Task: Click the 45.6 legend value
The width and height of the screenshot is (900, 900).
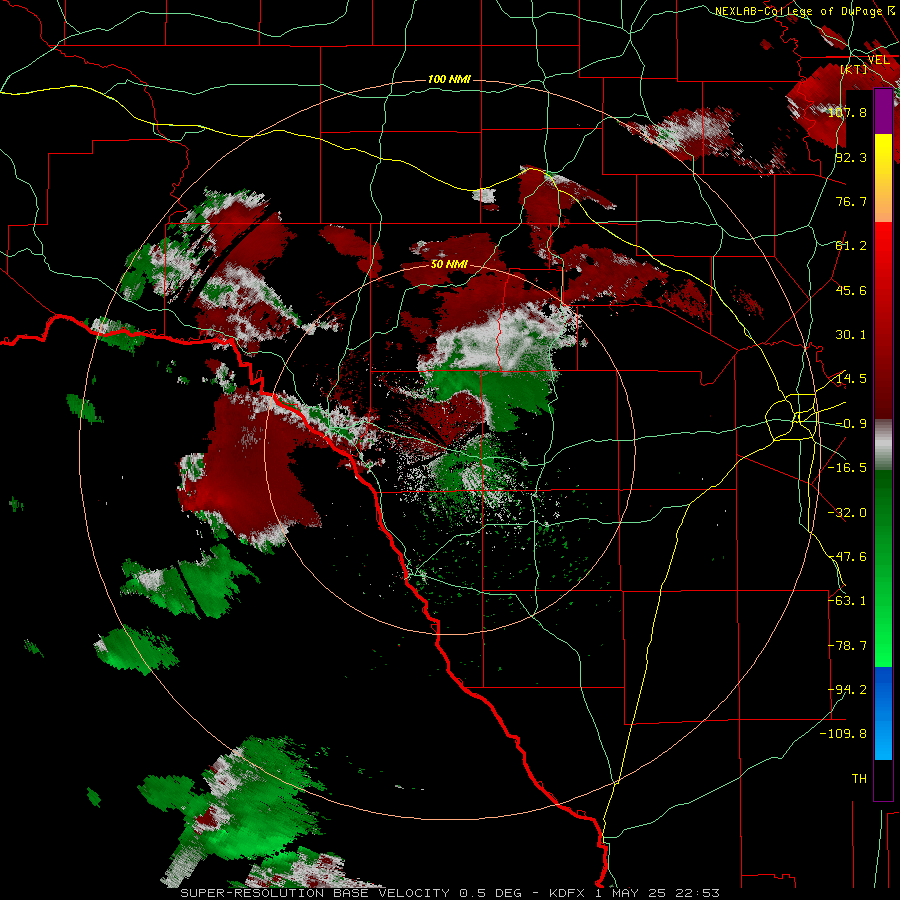Action: click(x=851, y=290)
